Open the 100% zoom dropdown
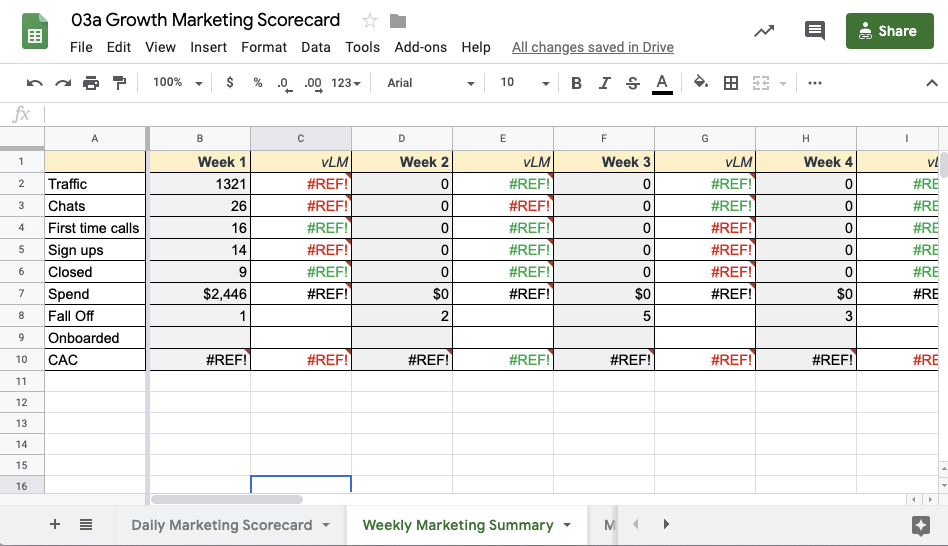 (177, 82)
